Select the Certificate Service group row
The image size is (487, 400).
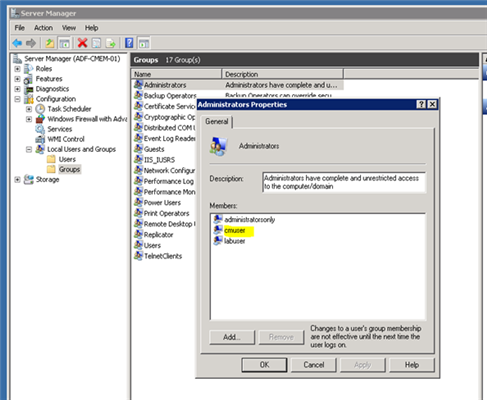(x=164, y=106)
